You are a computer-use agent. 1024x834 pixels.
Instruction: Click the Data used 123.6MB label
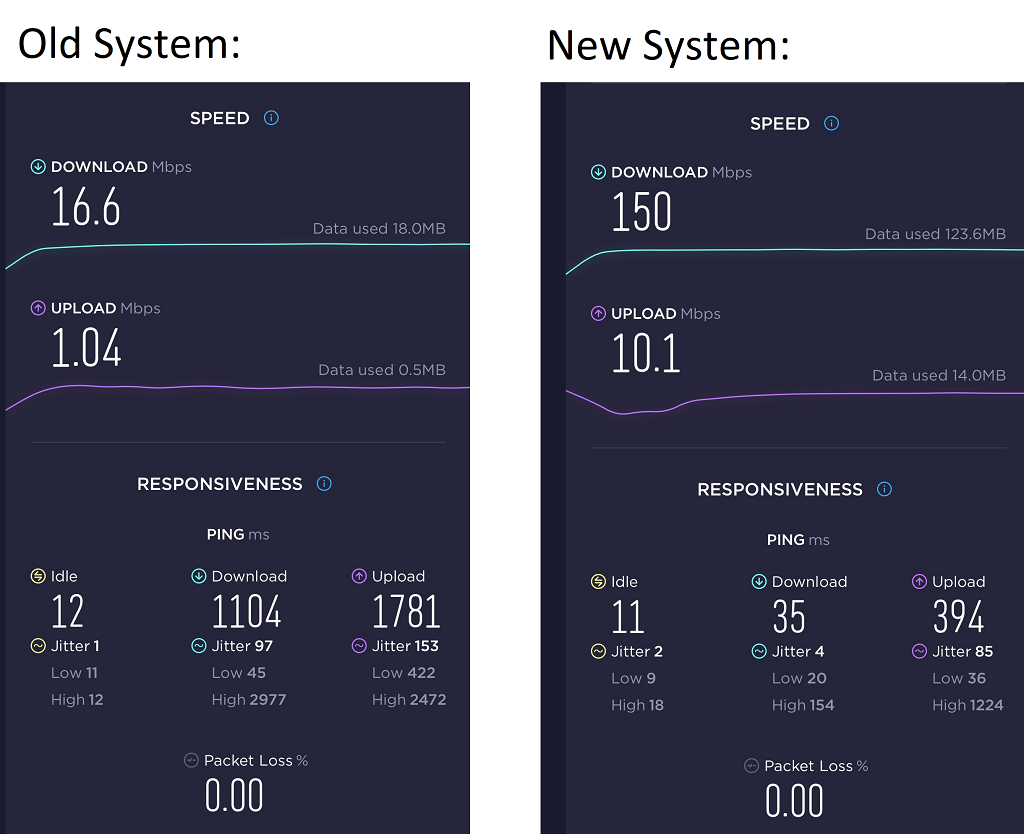pyautogui.click(x=935, y=233)
